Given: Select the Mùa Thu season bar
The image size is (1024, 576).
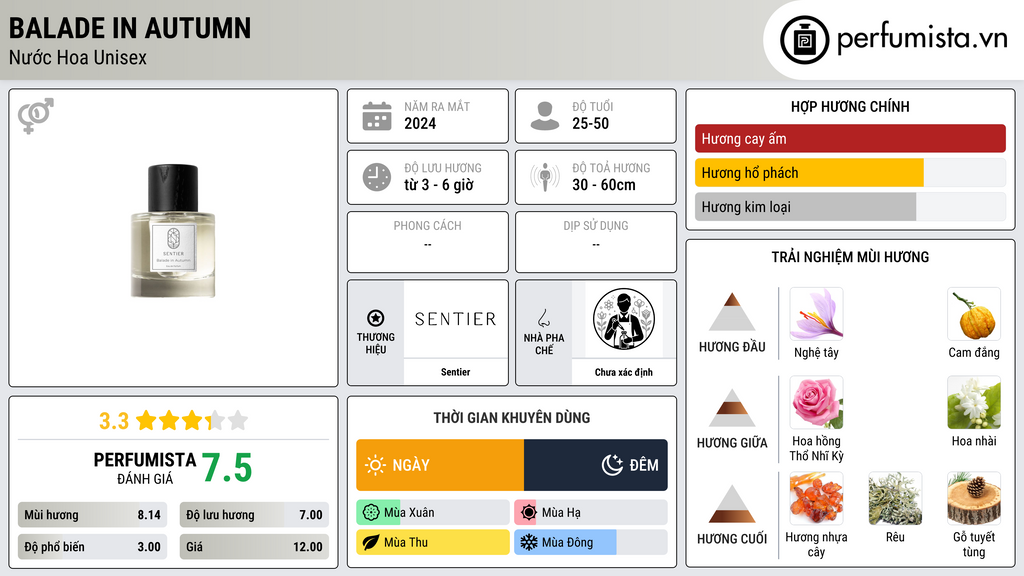Looking at the screenshot, I should (432, 542).
